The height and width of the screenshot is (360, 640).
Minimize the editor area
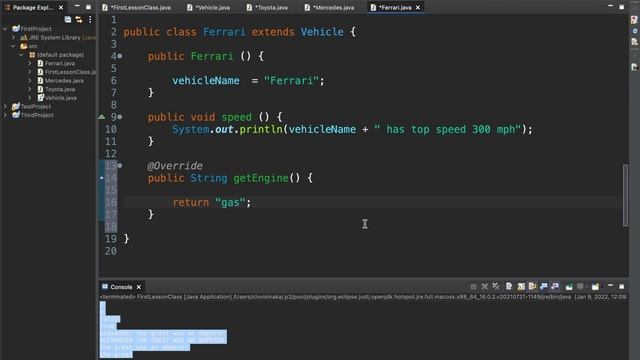pos(611,6)
